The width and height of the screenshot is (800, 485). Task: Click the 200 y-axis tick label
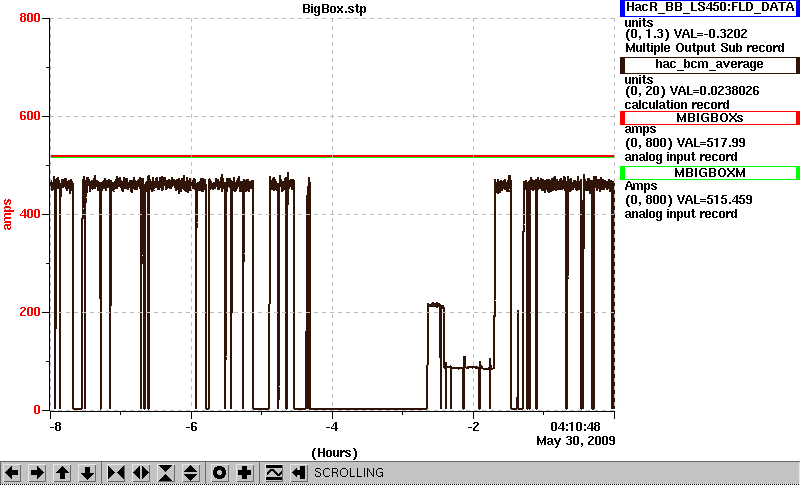tap(30, 312)
